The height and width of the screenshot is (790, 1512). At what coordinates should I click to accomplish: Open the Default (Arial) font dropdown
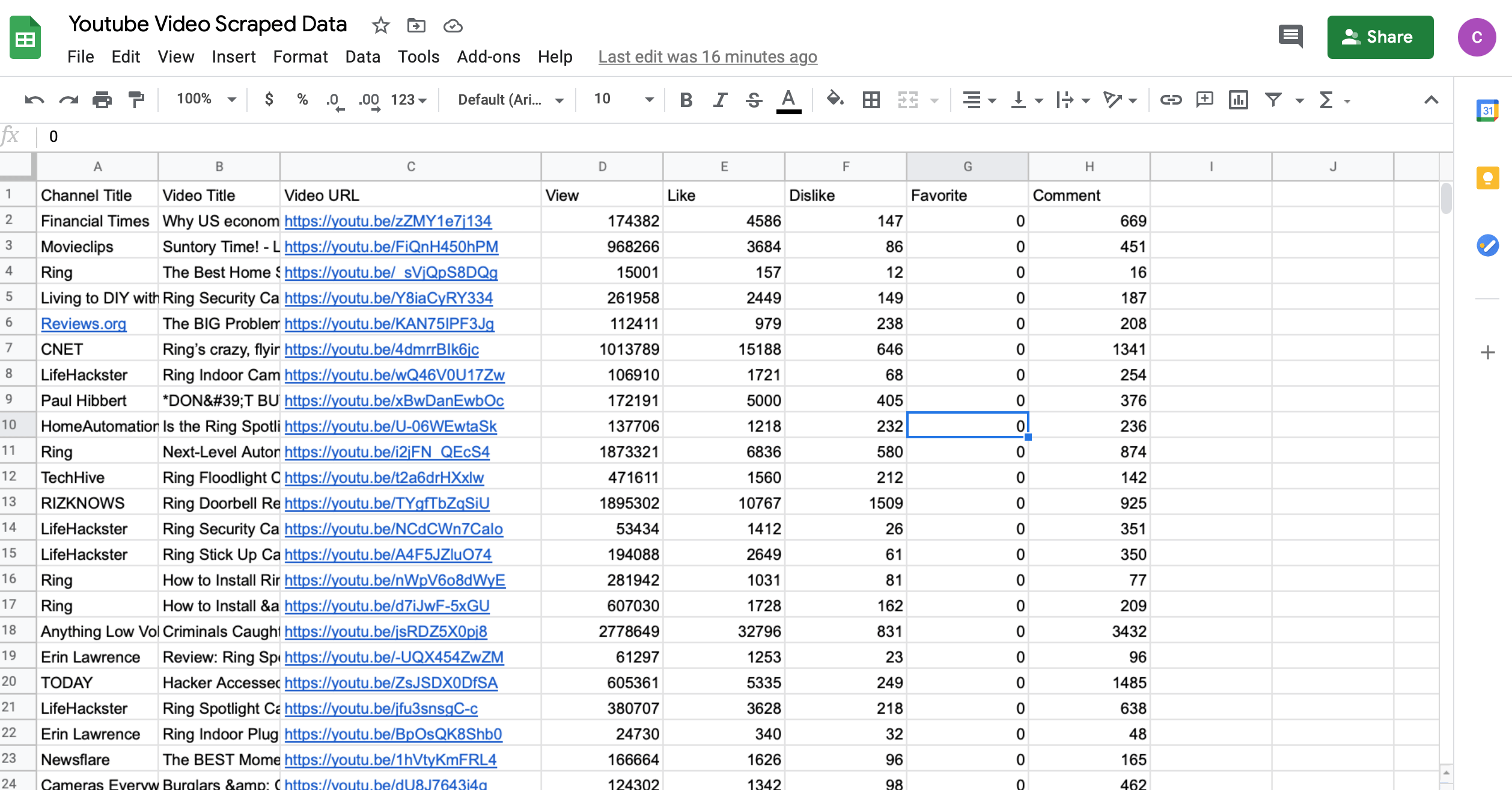[x=510, y=100]
